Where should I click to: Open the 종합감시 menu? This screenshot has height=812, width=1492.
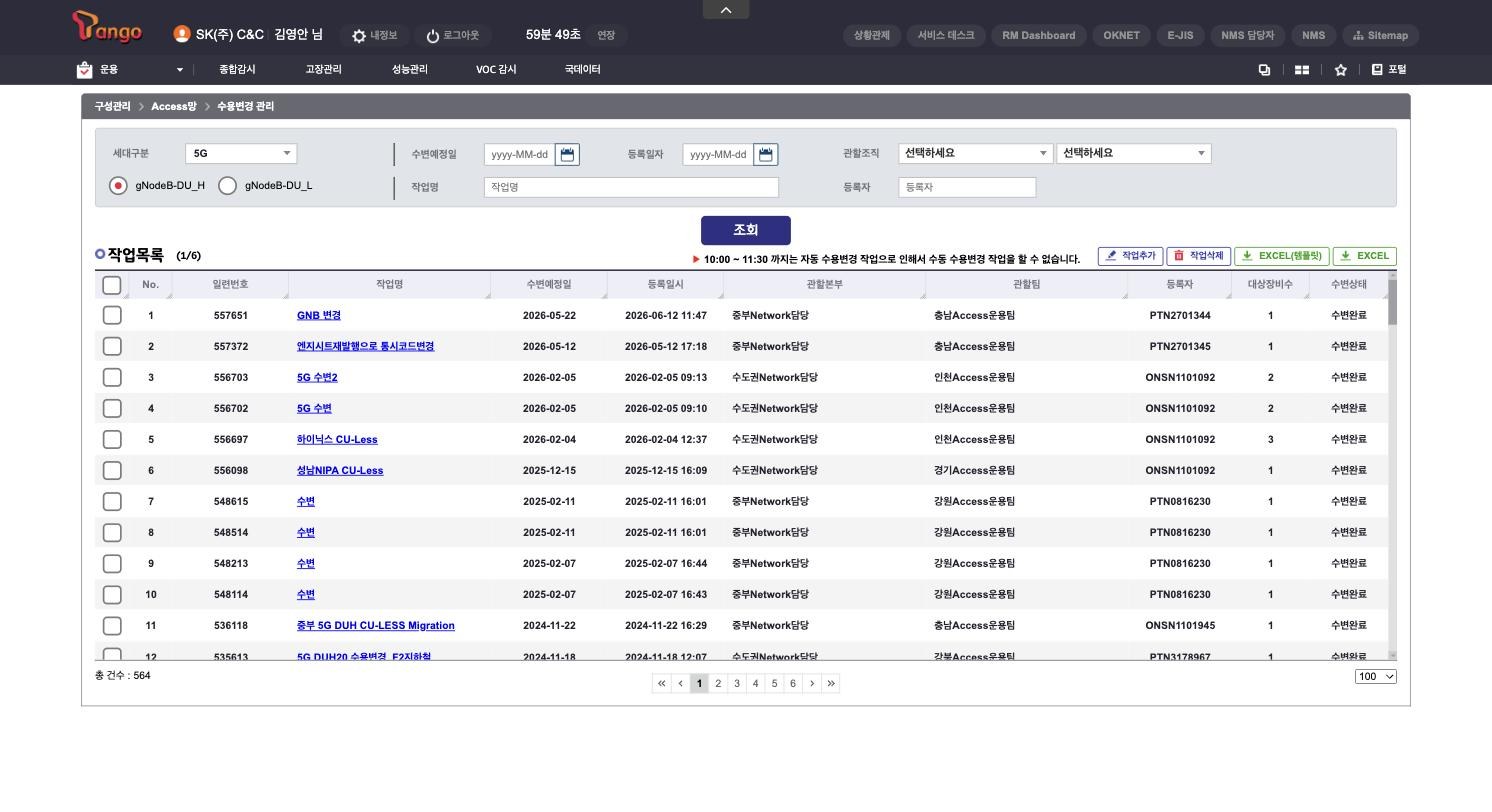pyautogui.click(x=237, y=70)
